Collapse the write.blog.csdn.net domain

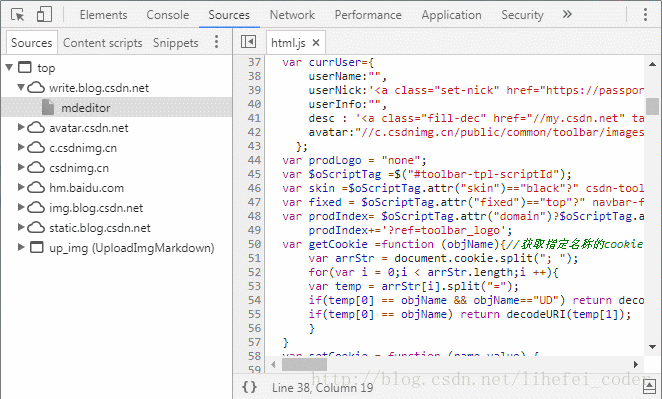tap(21, 87)
